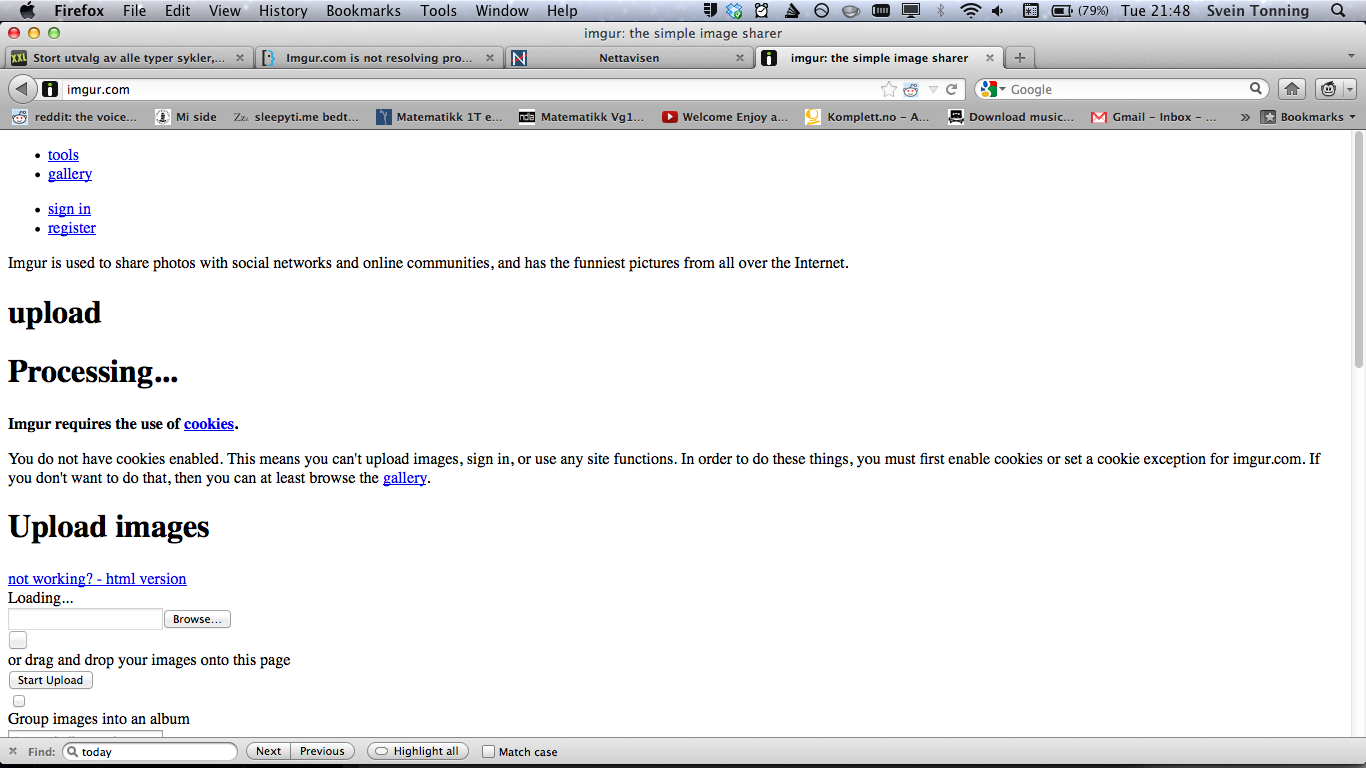Close the Find bar with the x icon
Screen dimensions: 1366x768
(13, 751)
